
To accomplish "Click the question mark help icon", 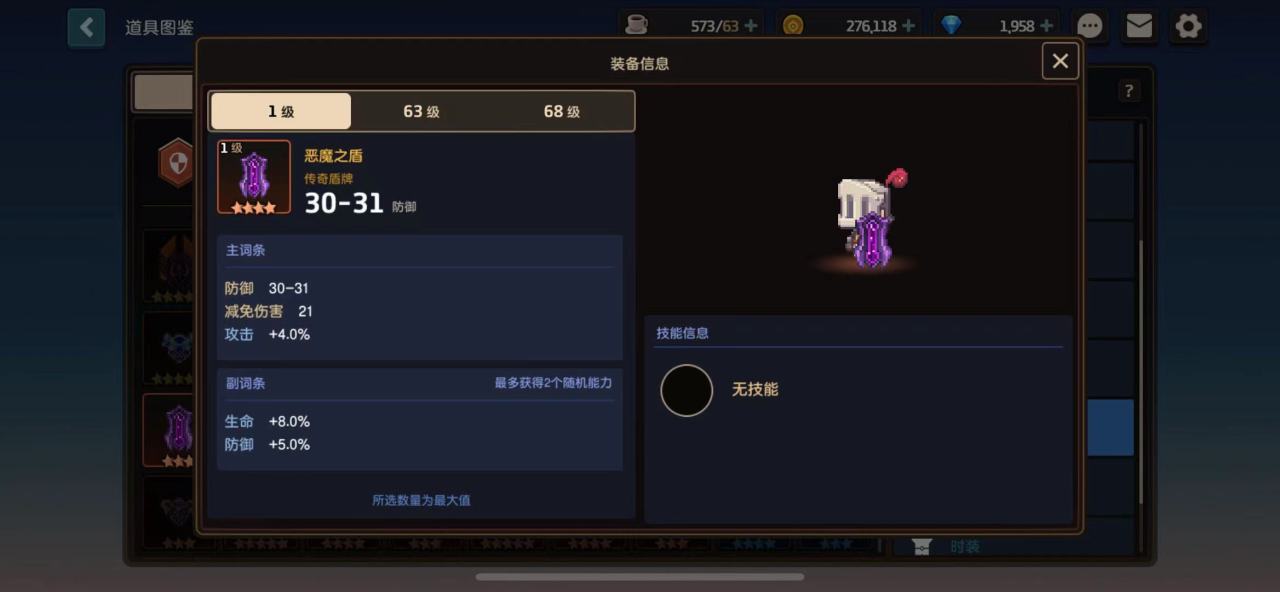I will coord(1129,91).
